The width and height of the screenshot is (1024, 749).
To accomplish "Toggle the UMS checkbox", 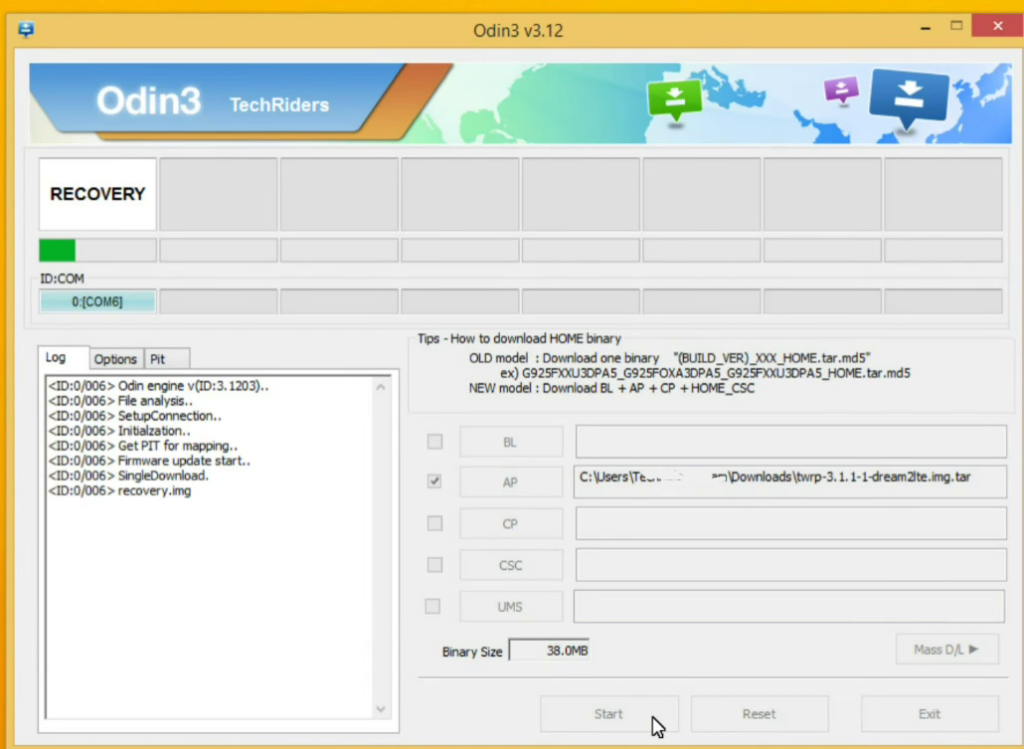I will (x=432, y=607).
